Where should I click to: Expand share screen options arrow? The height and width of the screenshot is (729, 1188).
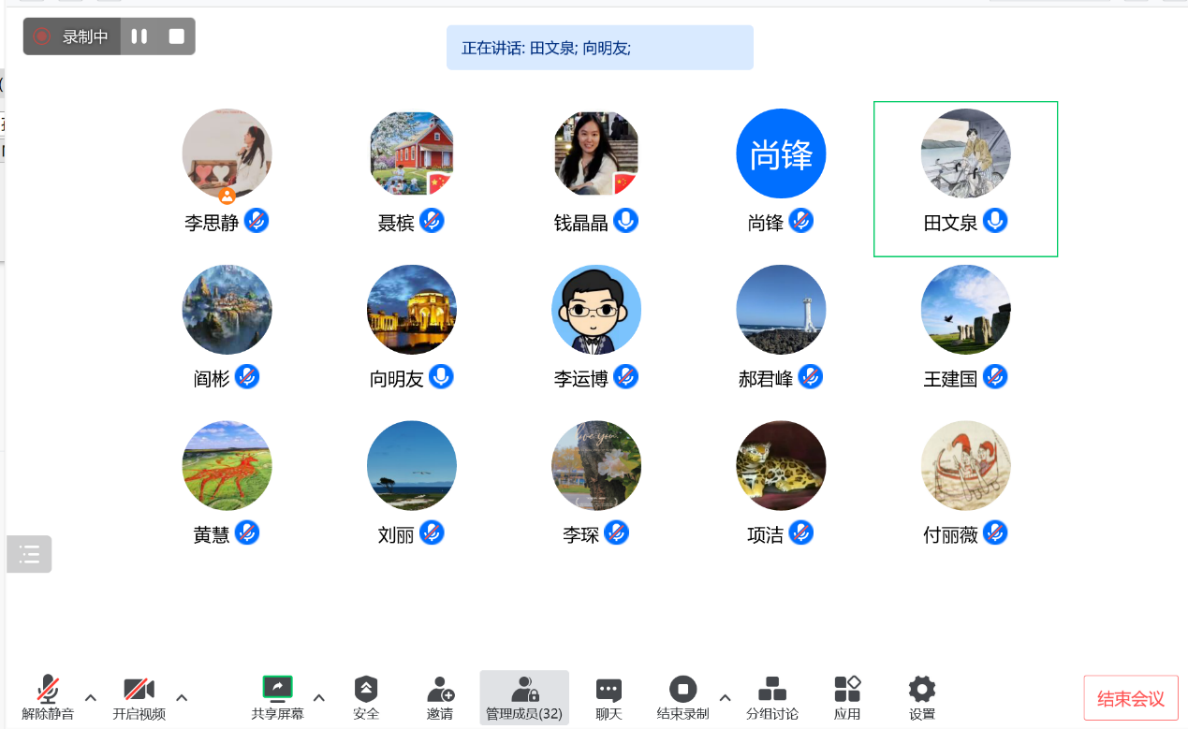click(319, 697)
